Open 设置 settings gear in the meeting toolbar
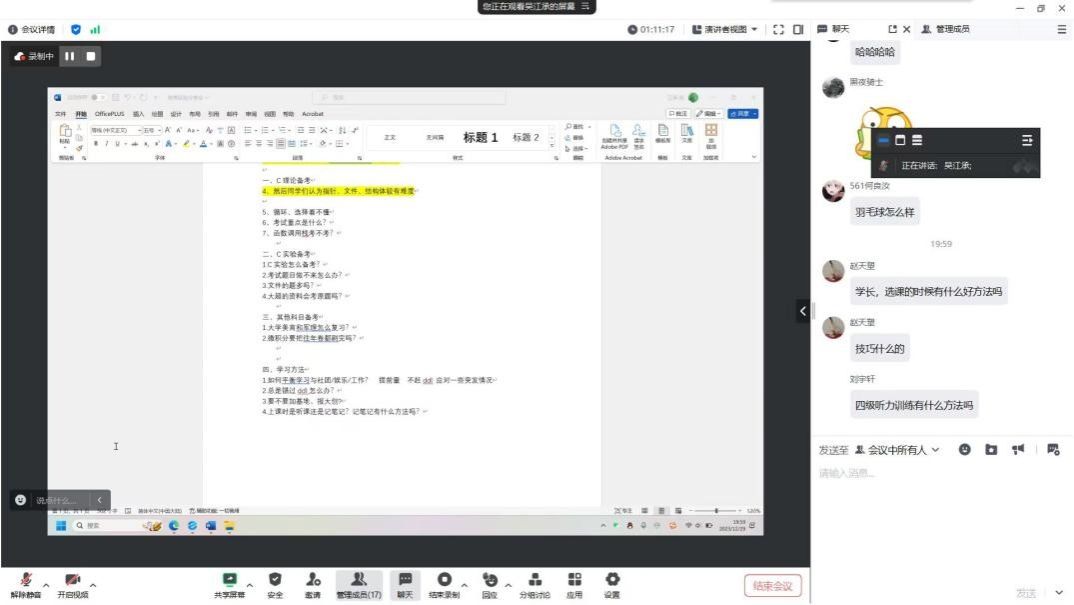 [x=612, y=581]
